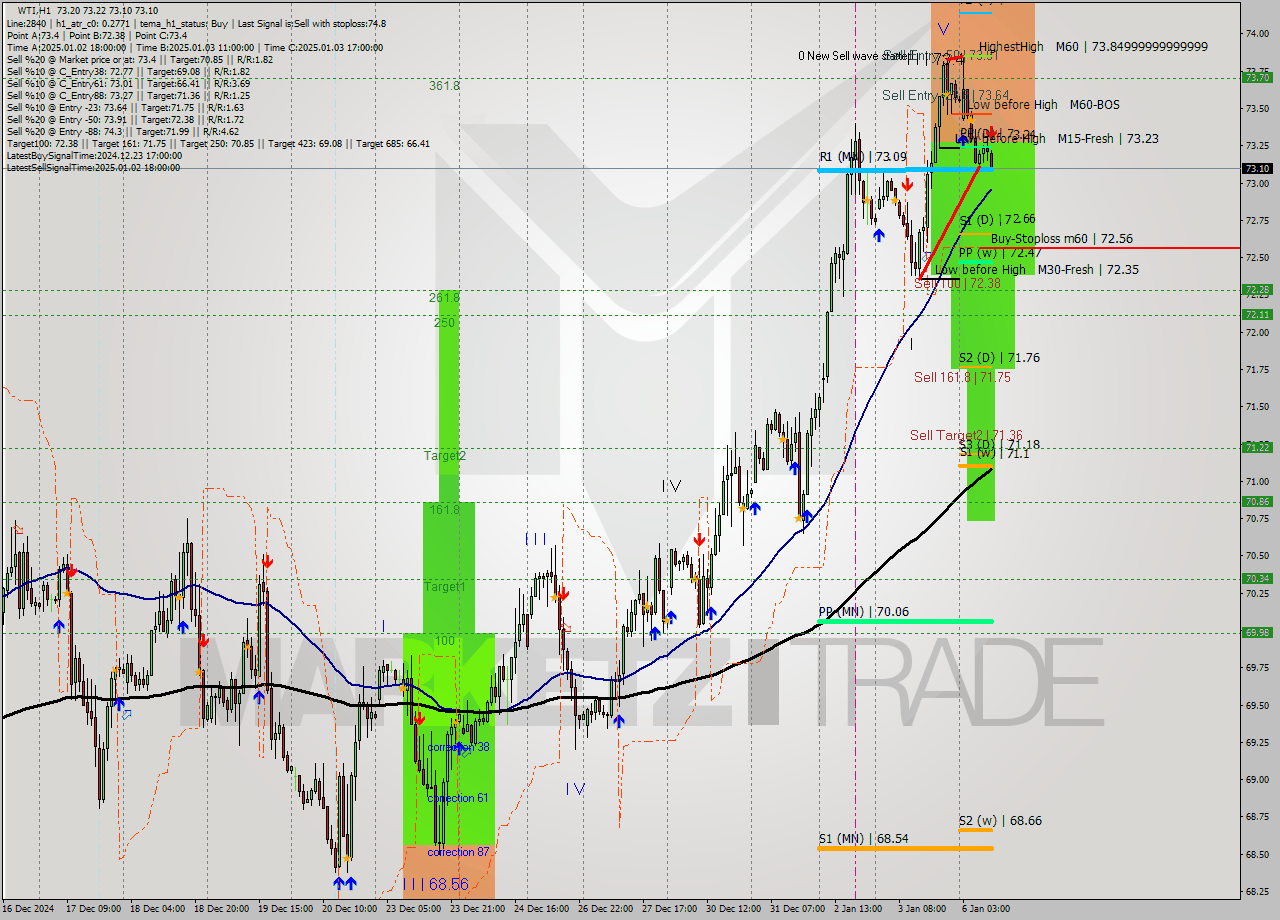The width and height of the screenshot is (1280, 920).
Task: Click the 26 Dec 22:00 time axis label
Action: tap(607, 909)
